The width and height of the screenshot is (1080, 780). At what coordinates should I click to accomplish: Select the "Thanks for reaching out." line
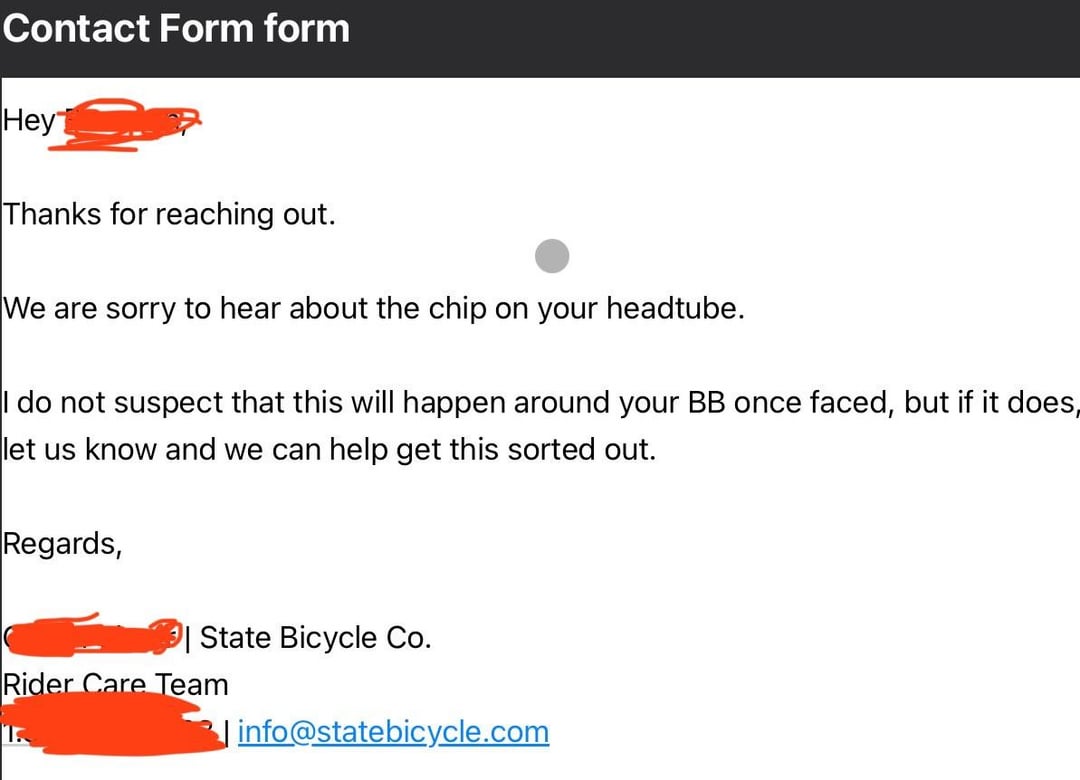(169, 214)
